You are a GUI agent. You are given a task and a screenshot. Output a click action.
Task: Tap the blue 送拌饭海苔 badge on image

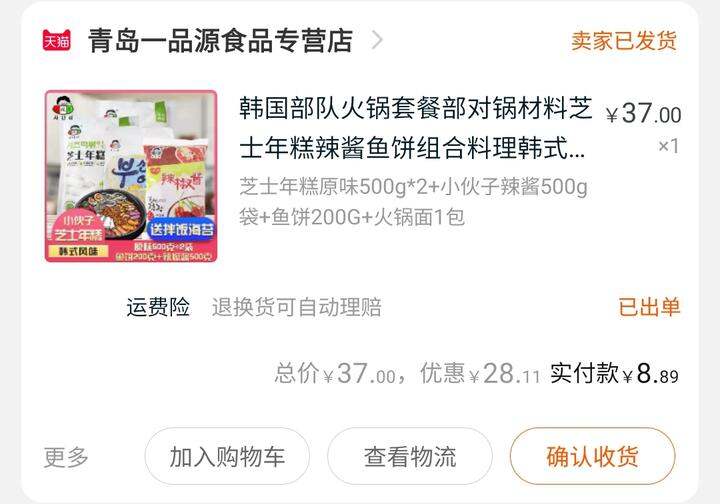(x=182, y=229)
